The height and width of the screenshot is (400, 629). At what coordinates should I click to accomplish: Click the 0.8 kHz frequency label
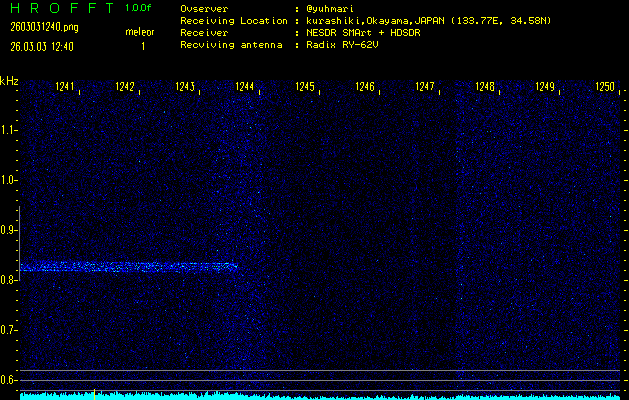tap(7, 280)
